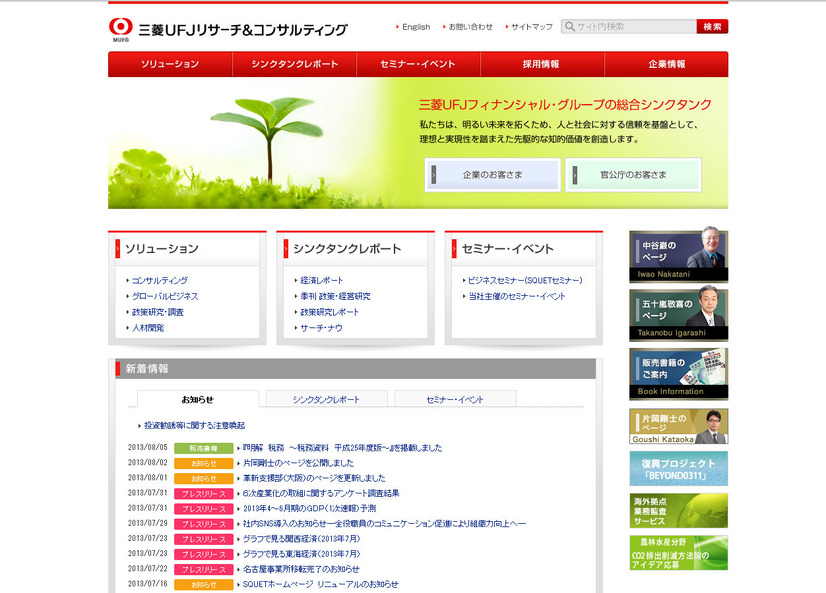The height and width of the screenshot is (593, 826).
Task: Open the 片岡剛士のページを公開しました news link
Action: tap(298, 463)
